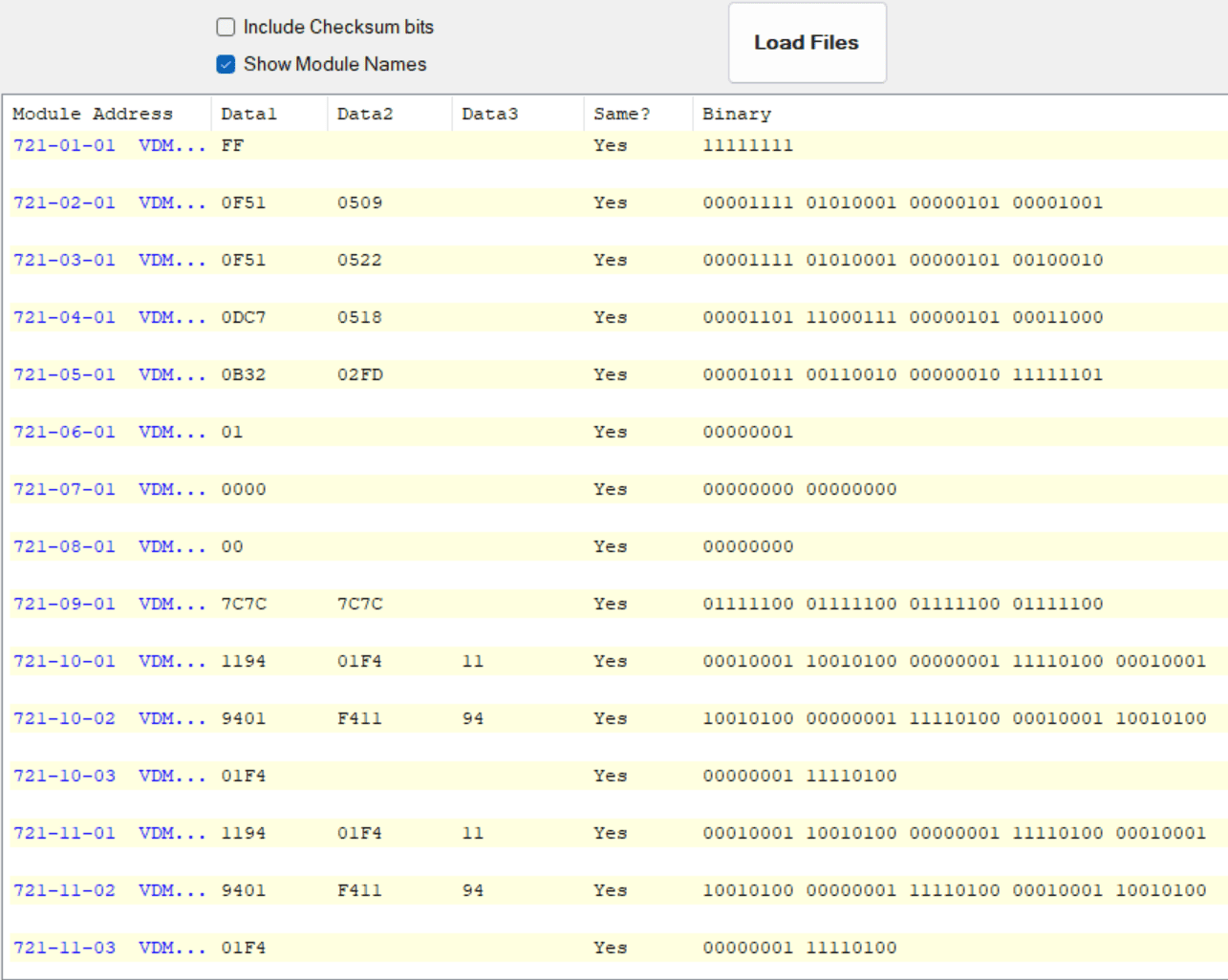Open module address 721-11-03 link
The image size is (1228, 980).
pos(64,948)
